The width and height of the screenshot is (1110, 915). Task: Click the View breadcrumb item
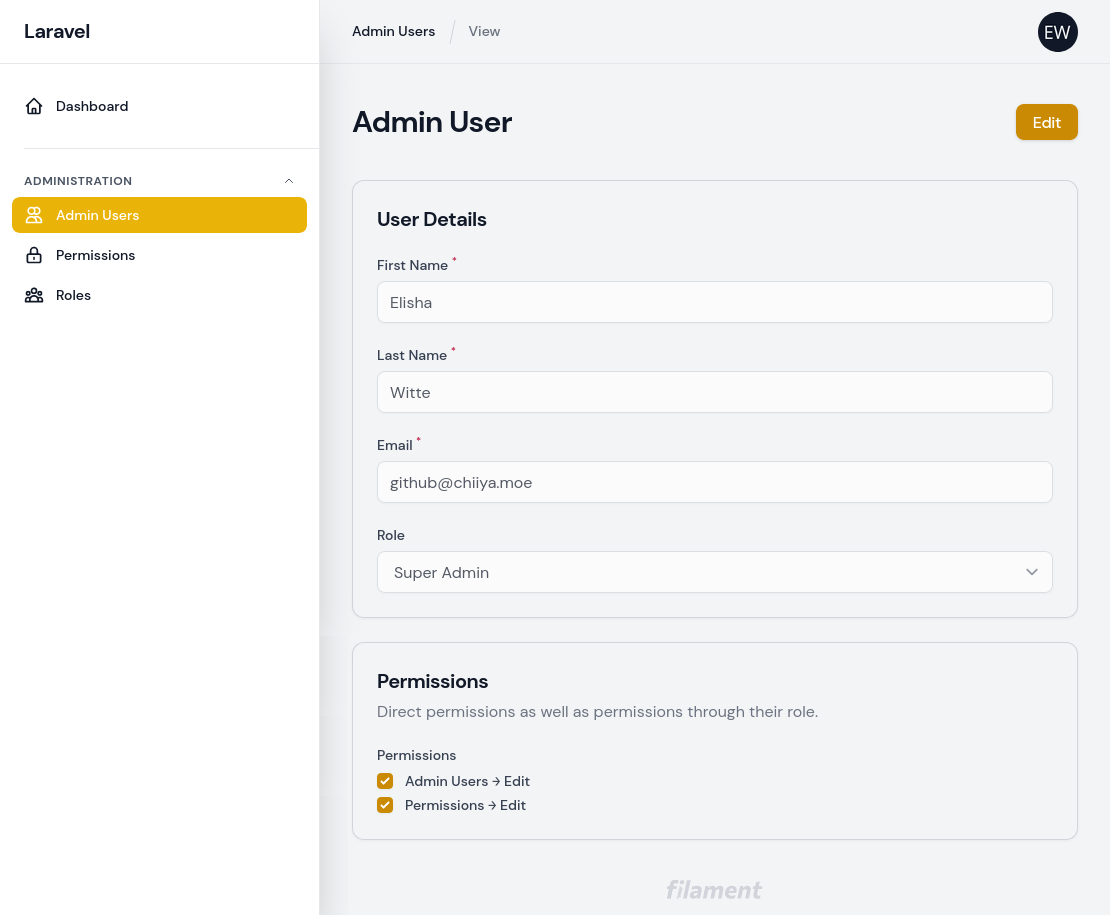(484, 31)
